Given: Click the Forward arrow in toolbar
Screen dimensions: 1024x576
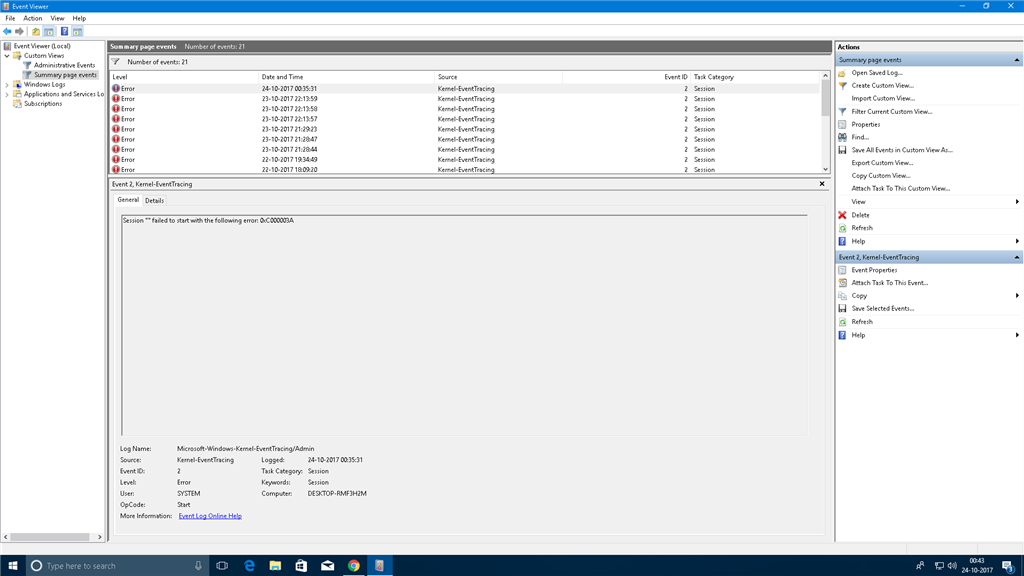Looking at the screenshot, I should (x=20, y=31).
